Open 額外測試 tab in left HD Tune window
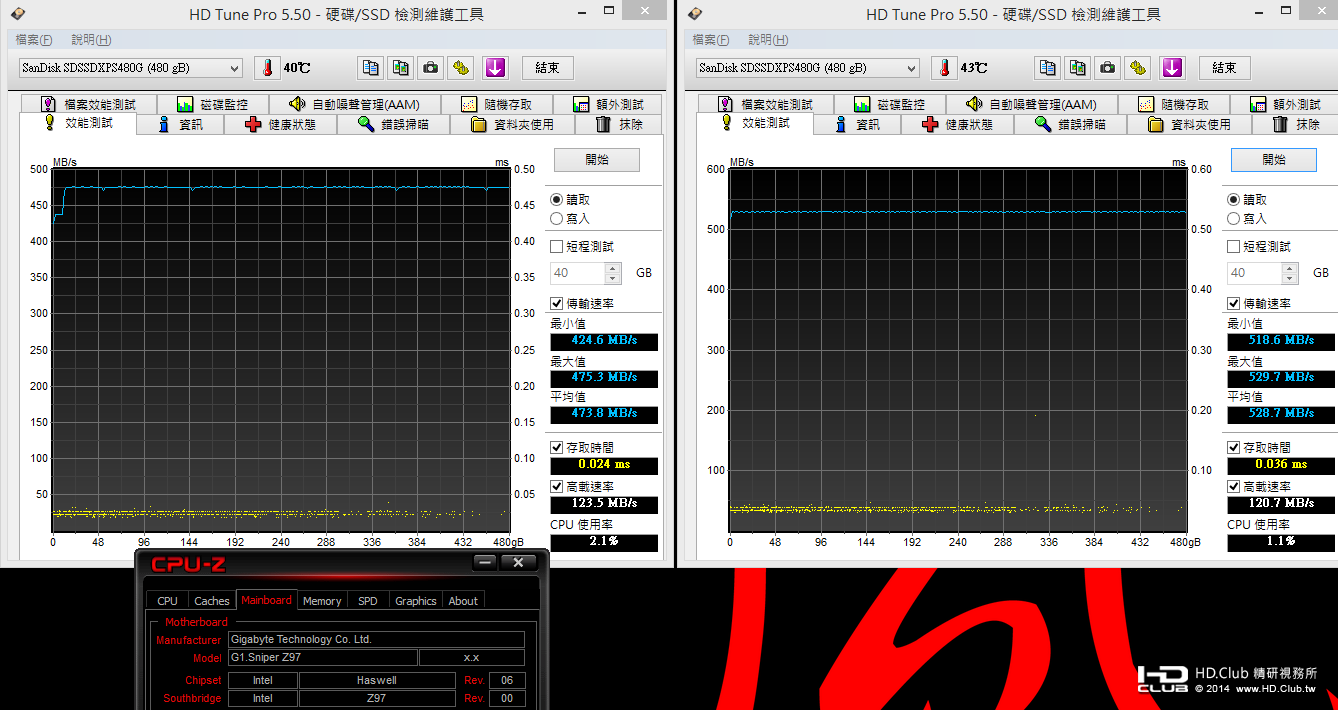Screen dimensions: 1338x710 point(609,104)
